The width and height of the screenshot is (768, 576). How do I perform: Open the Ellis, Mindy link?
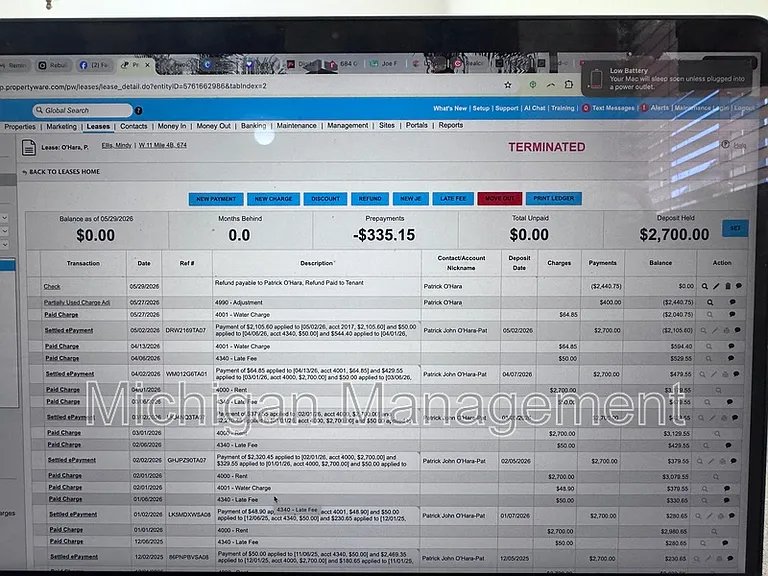117,145
